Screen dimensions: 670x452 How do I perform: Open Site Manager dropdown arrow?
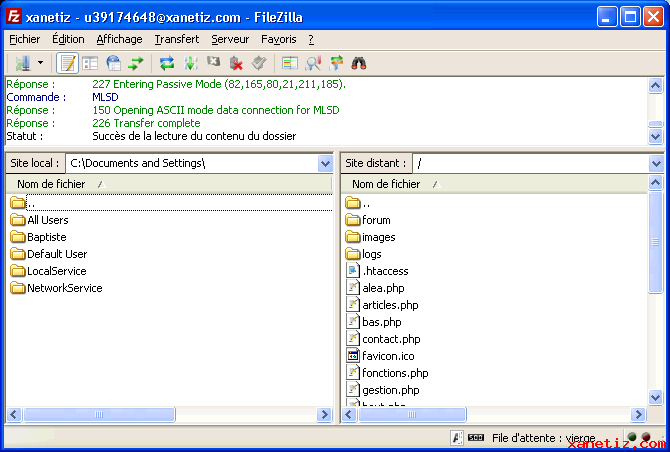point(41,63)
